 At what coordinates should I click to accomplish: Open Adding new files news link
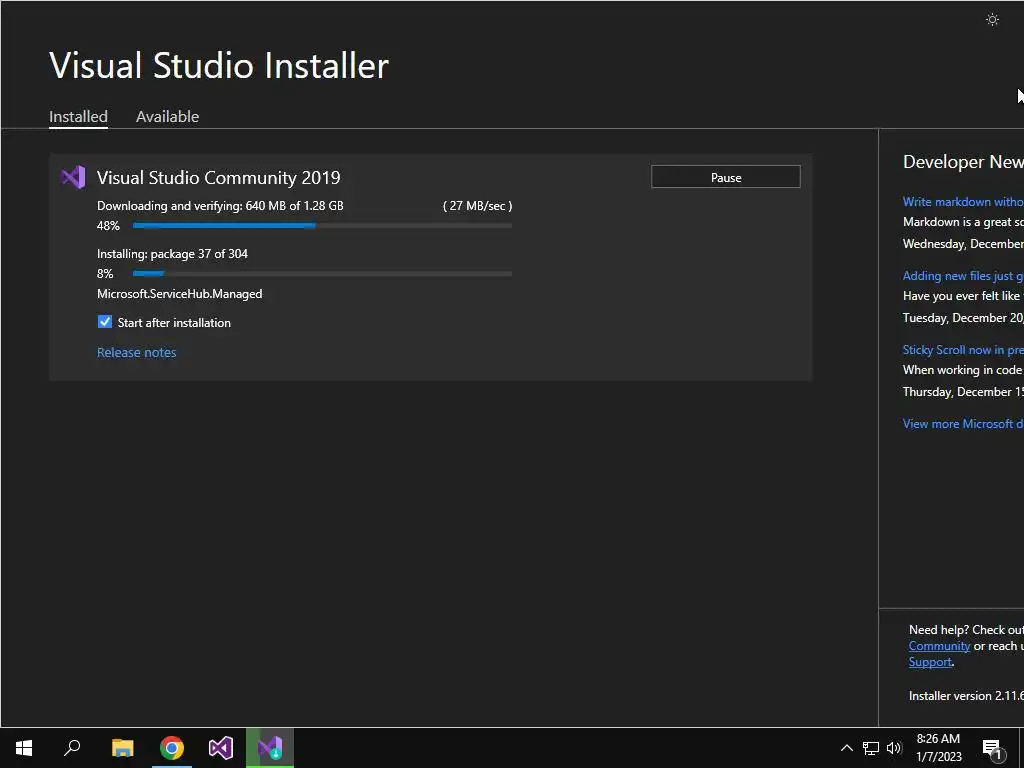[963, 276]
